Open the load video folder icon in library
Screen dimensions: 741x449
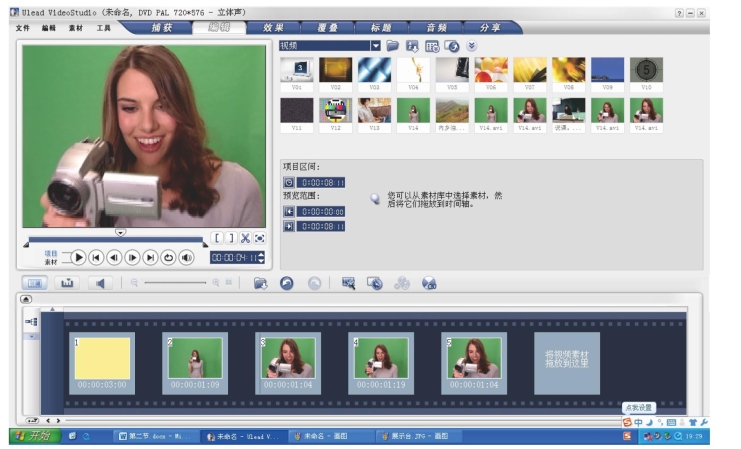pos(393,46)
